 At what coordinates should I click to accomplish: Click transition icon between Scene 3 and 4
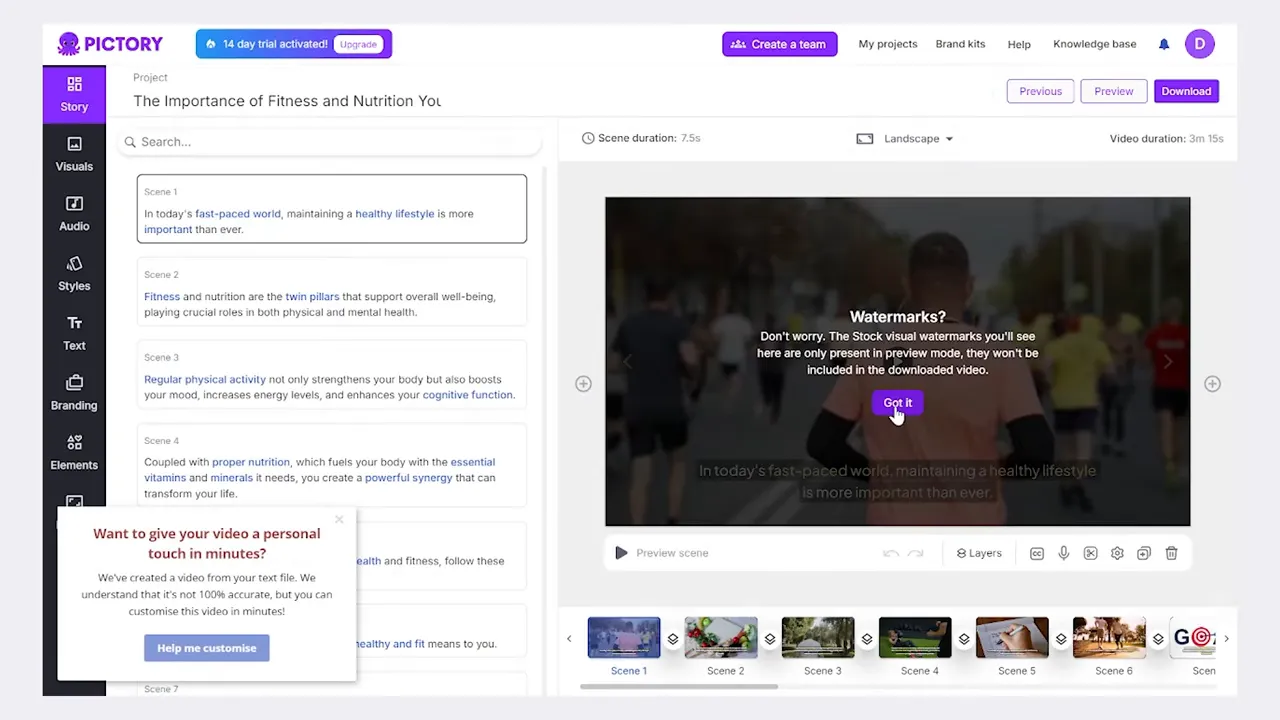(x=867, y=639)
